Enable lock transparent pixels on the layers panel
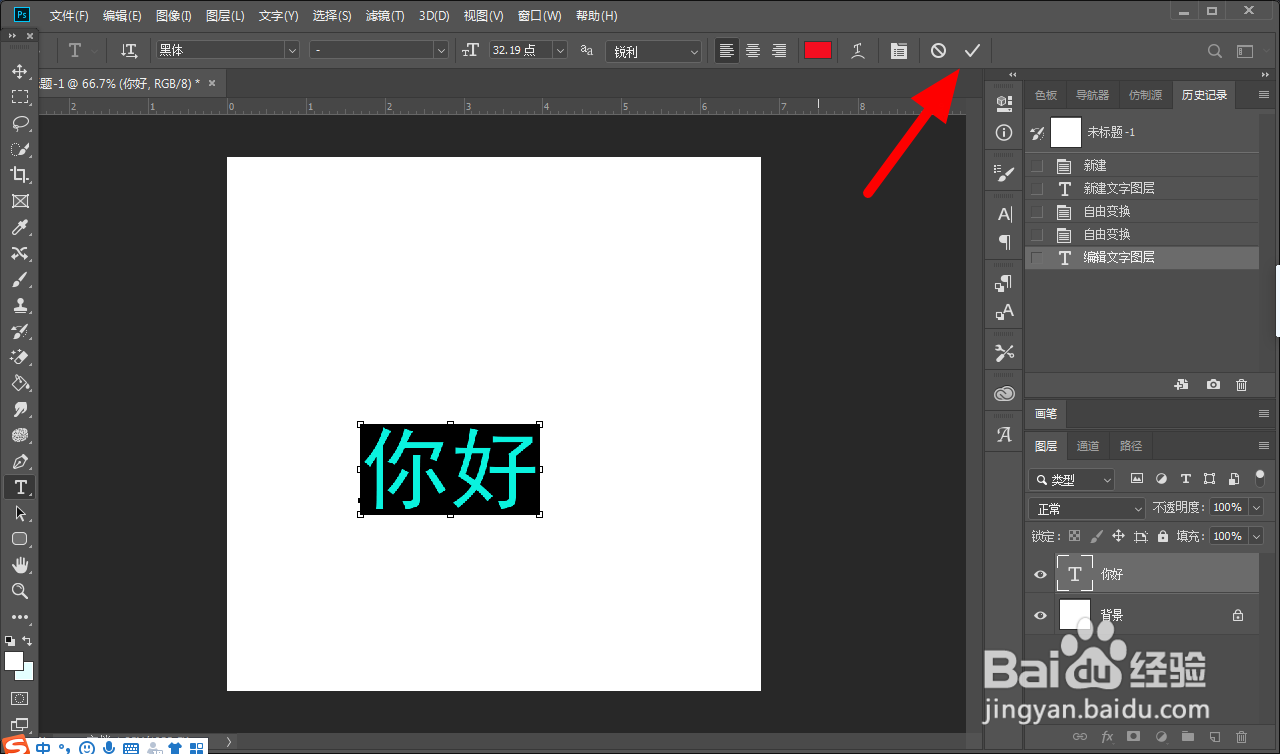The height and width of the screenshot is (754, 1280). click(x=1074, y=536)
